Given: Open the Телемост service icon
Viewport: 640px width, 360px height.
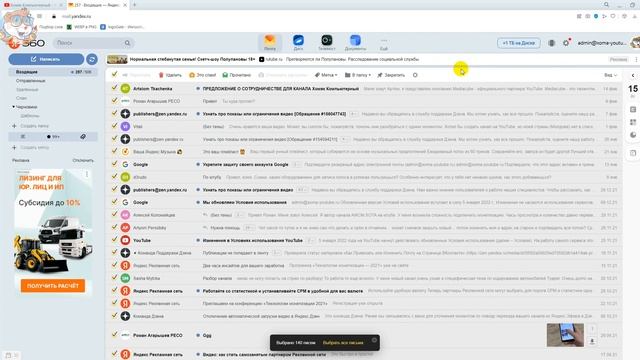Looking at the screenshot, I should pos(327,42).
